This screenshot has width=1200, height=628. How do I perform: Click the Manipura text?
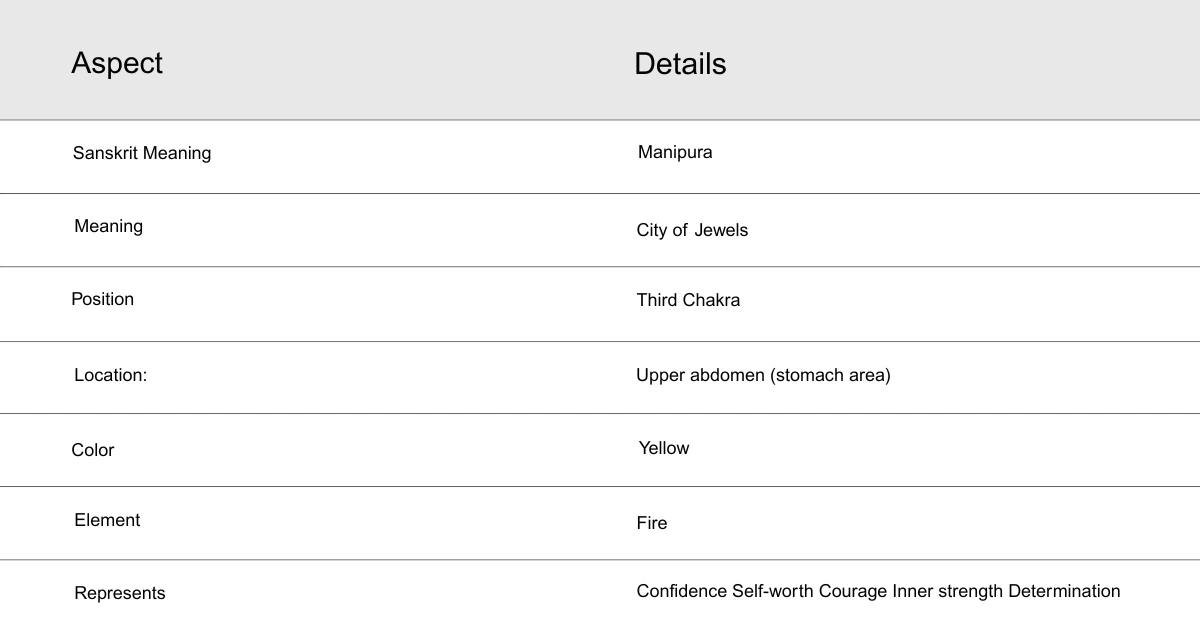pos(675,152)
